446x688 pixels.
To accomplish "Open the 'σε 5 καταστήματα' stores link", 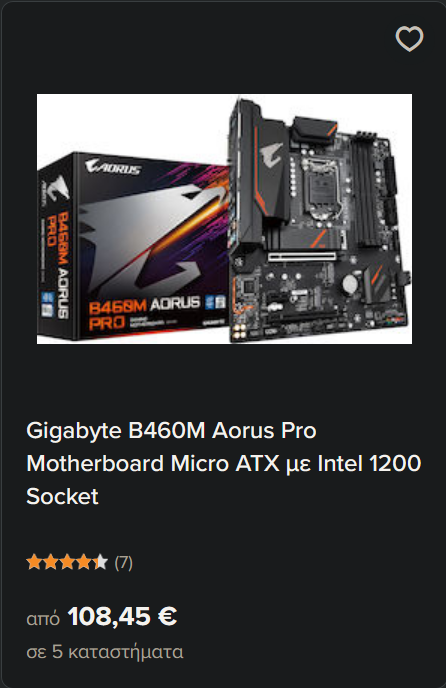I will (104, 652).
